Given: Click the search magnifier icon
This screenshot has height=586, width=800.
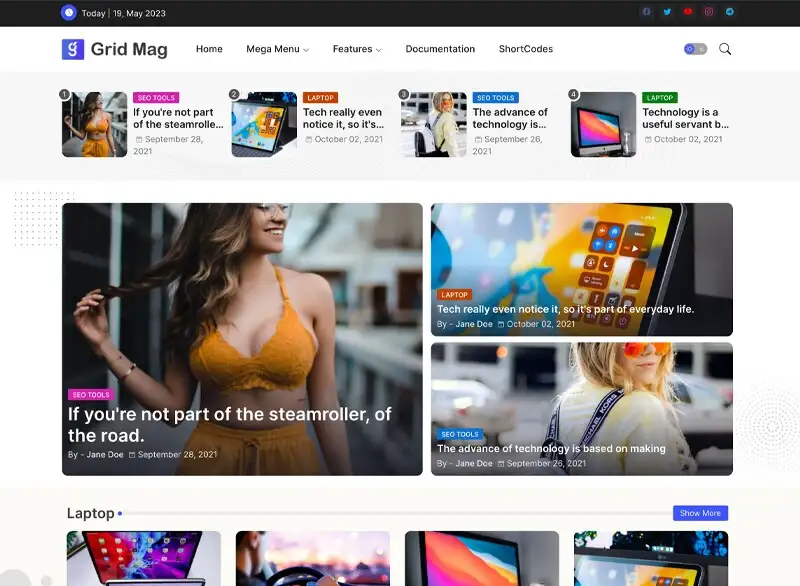Looking at the screenshot, I should pos(725,49).
